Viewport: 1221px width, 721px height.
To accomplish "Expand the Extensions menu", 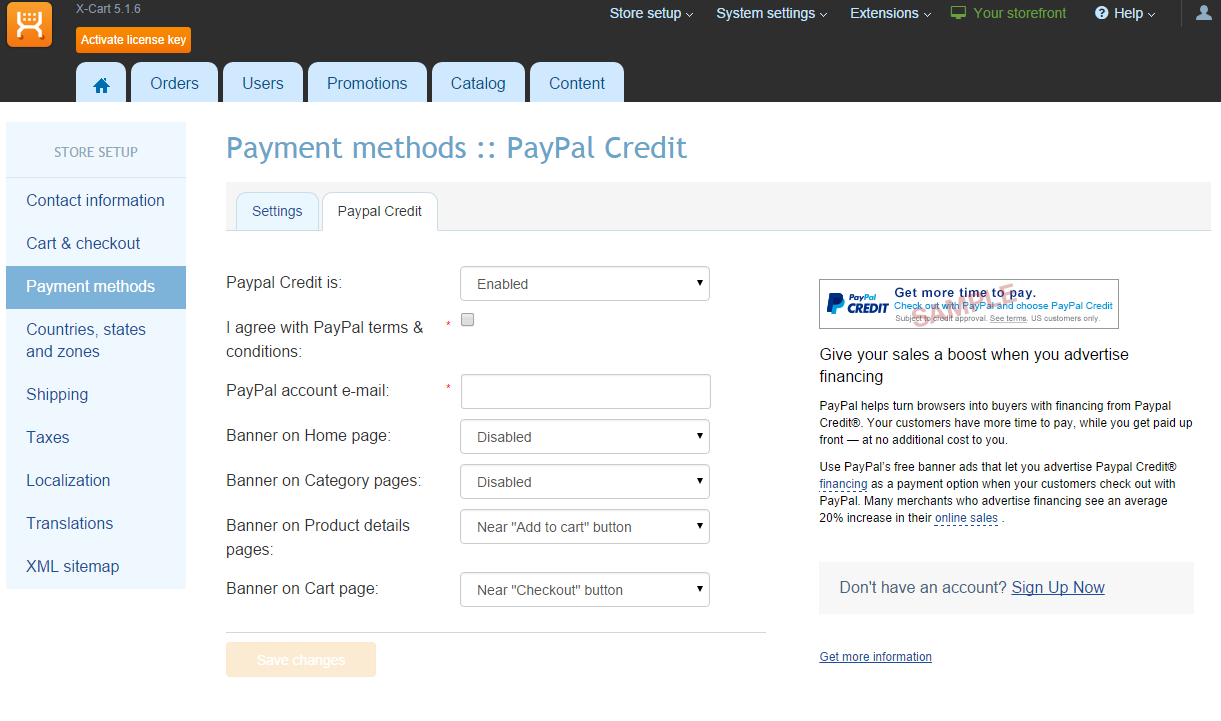I will coord(890,13).
